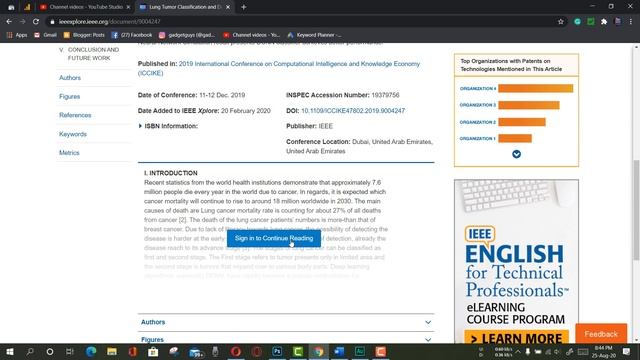The height and width of the screenshot is (360, 640).
Task: Open Cortana from the taskbar
Action: tap(50, 351)
